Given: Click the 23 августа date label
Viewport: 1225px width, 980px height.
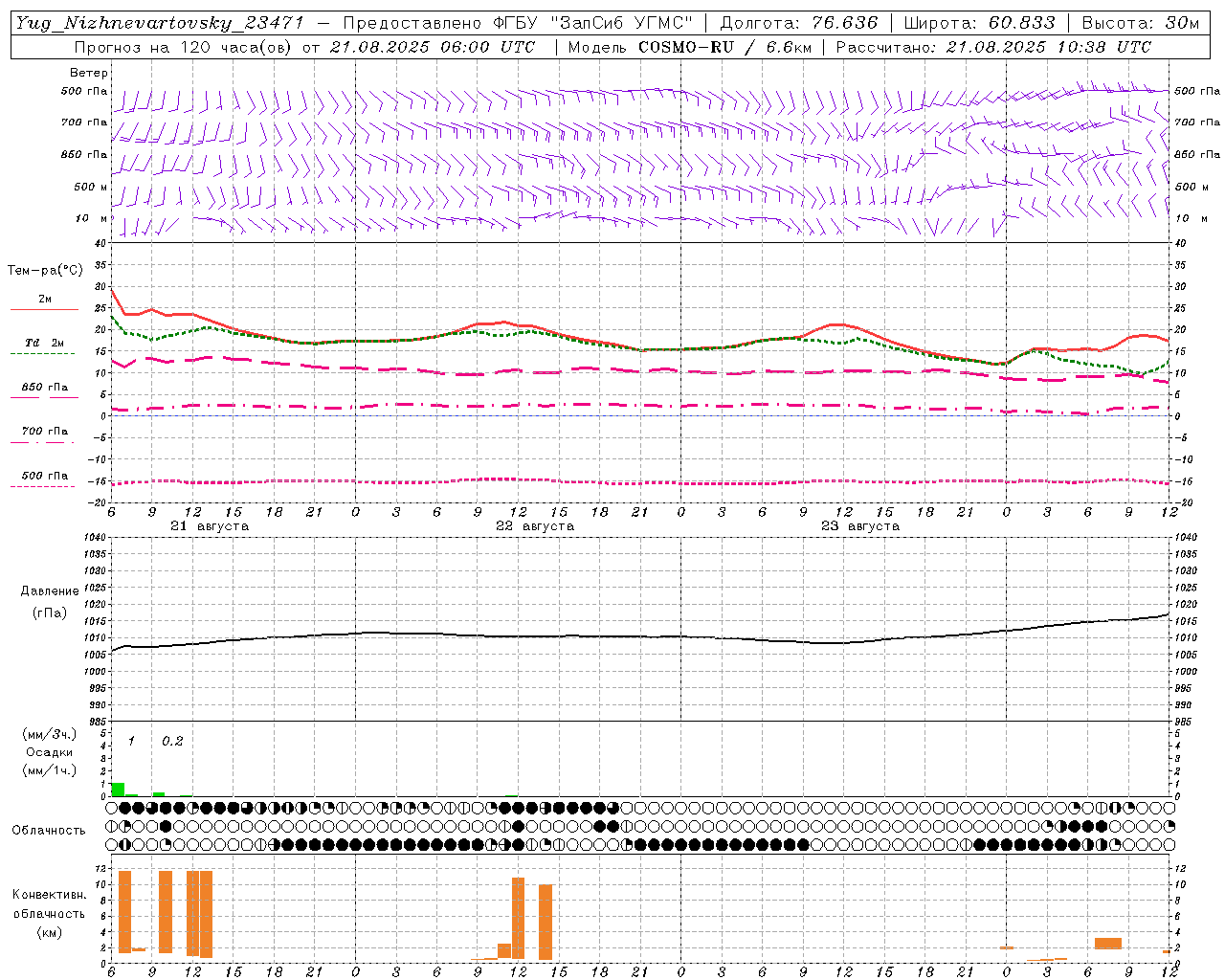Looking at the screenshot, I should click(x=860, y=526).
